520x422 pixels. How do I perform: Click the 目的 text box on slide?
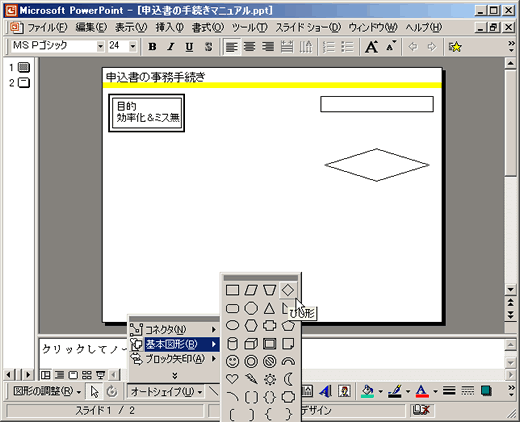[147, 113]
